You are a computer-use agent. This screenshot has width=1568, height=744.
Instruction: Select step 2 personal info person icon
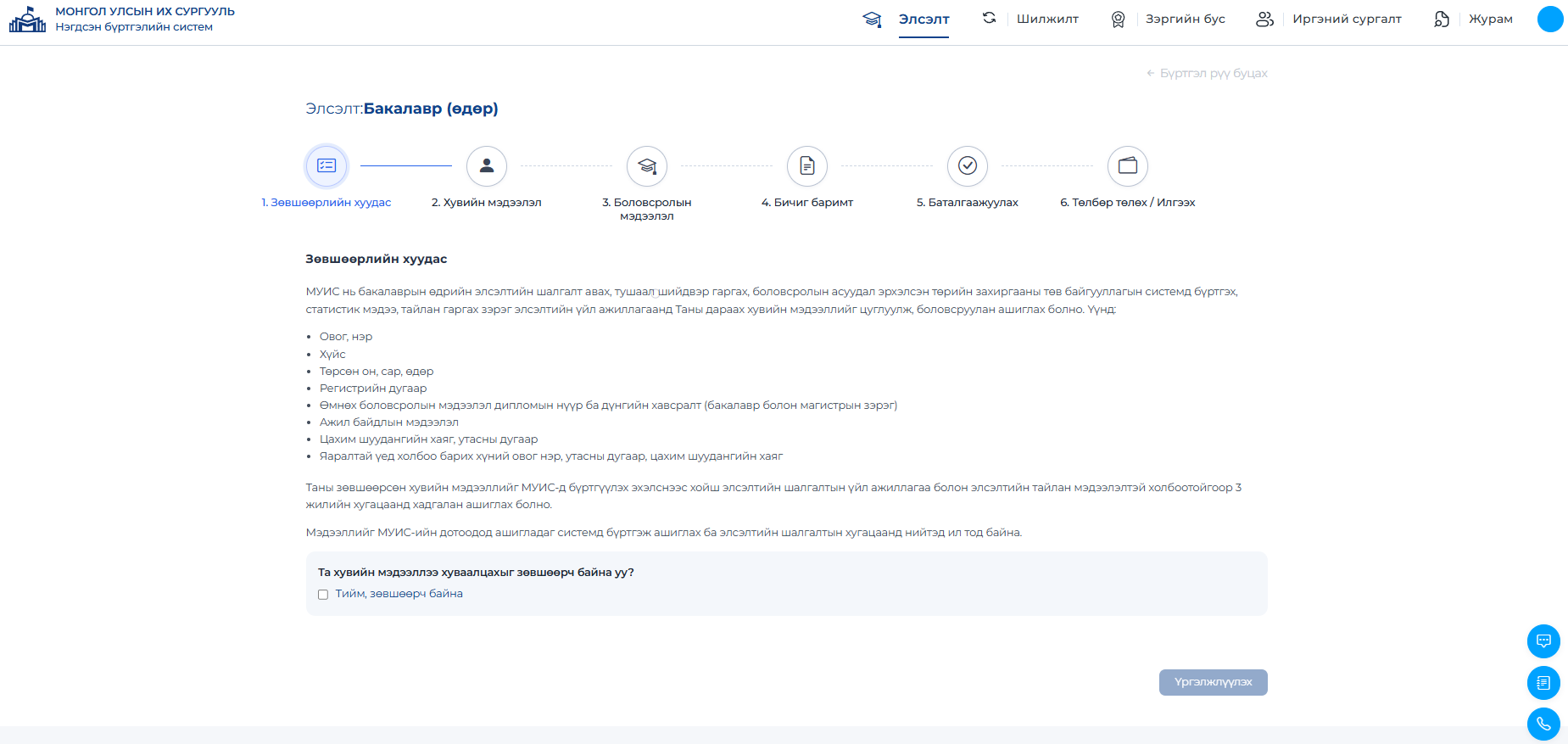coord(487,165)
